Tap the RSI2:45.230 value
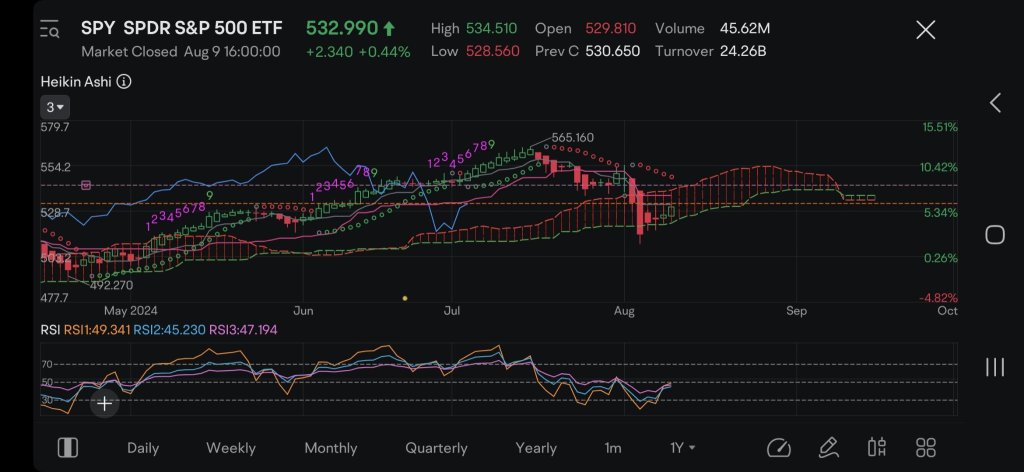 pos(169,330)
